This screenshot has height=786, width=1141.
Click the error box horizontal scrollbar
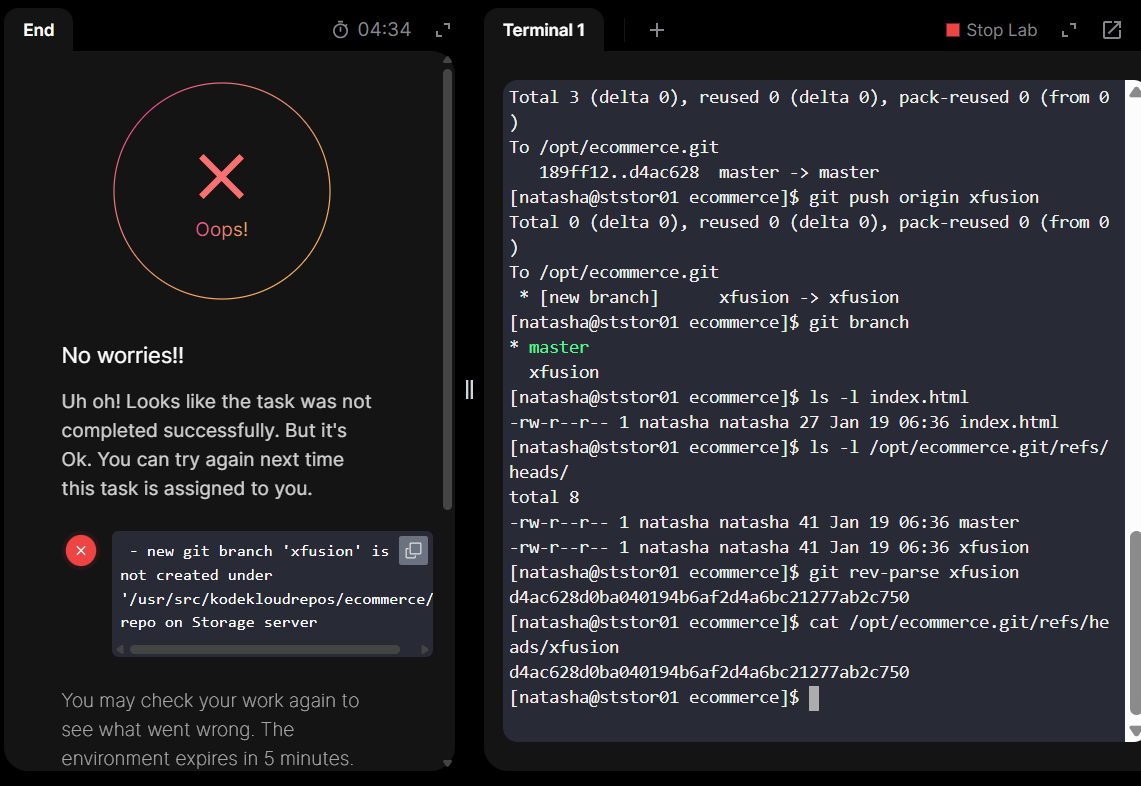point(265,649)
